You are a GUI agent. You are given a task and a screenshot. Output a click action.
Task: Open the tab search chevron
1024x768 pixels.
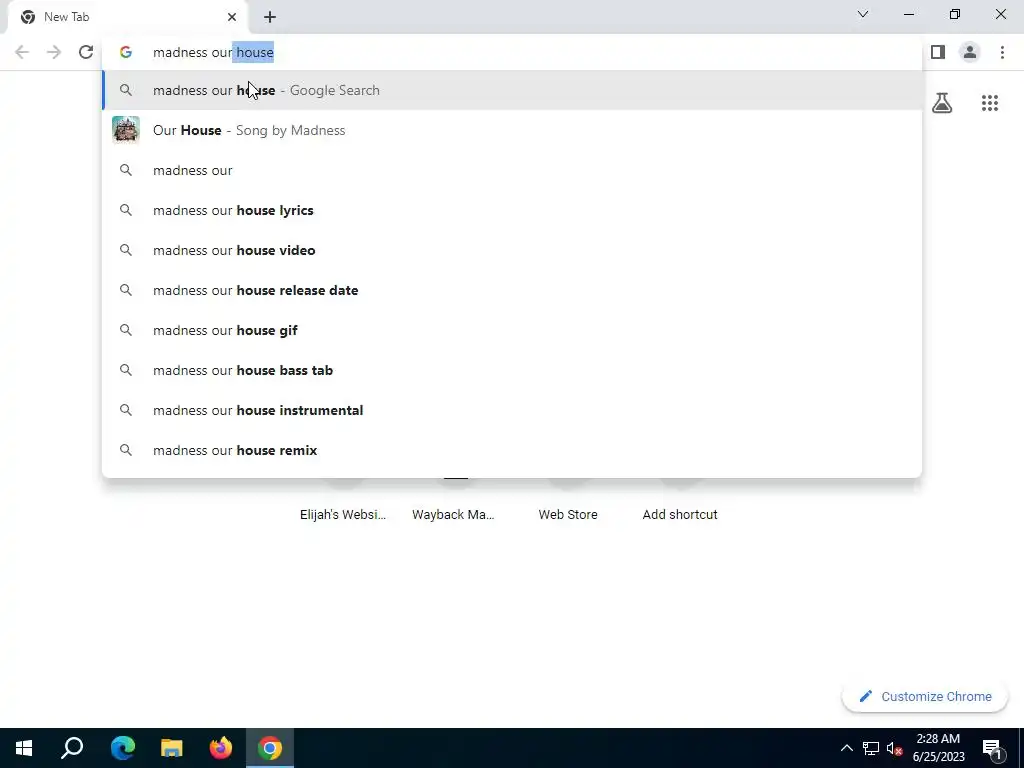[863, 14]
